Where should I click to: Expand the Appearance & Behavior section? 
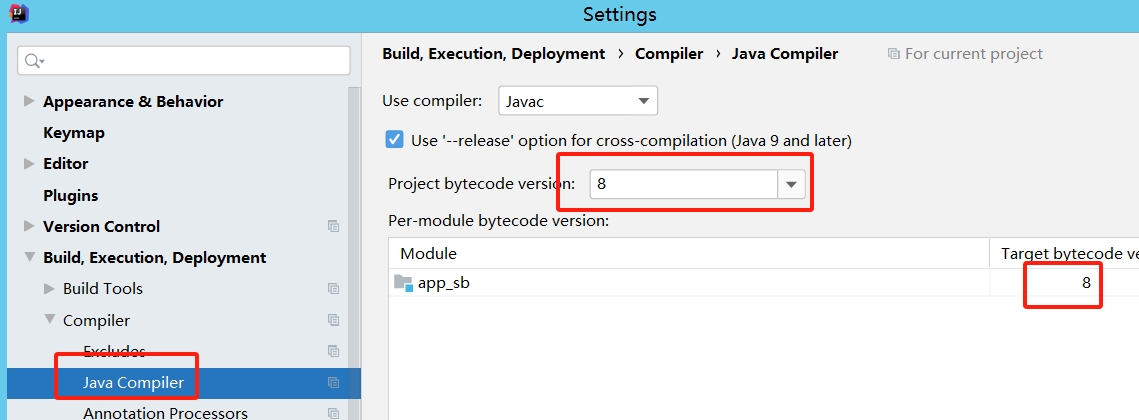[28, 102]
